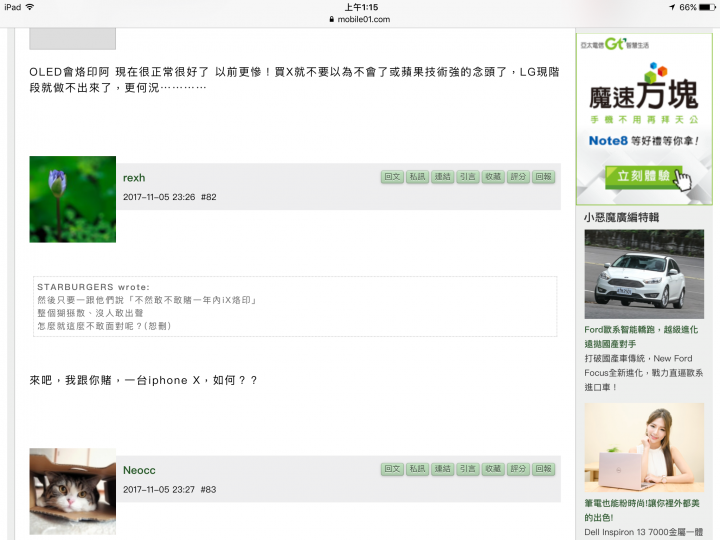Click 評分 button on rexh's post
Viewport: 720px width, 540px height.
(518, 177)
